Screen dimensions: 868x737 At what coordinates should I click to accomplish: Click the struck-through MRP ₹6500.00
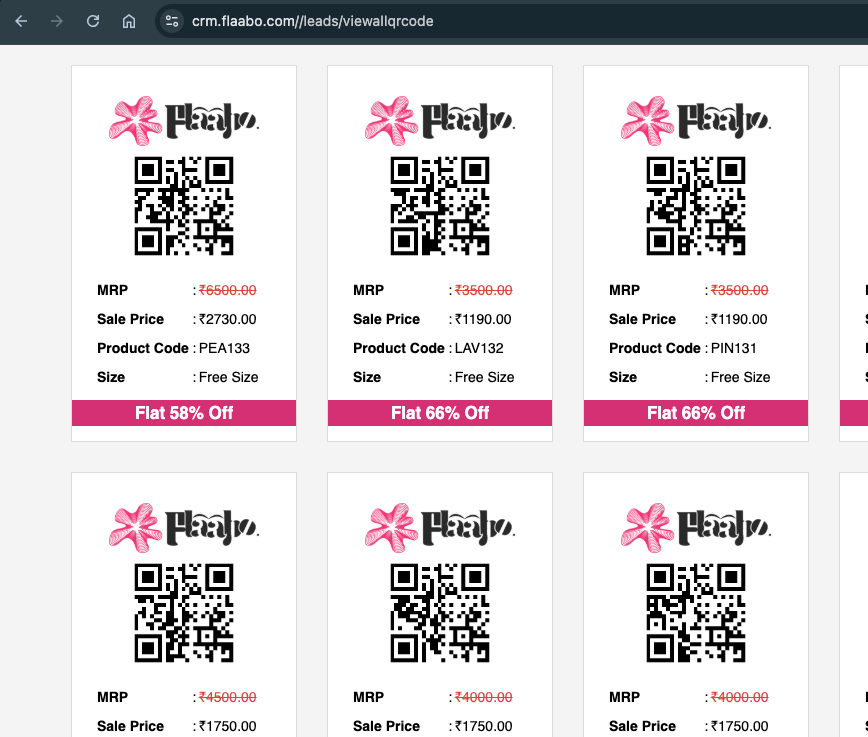228,290
